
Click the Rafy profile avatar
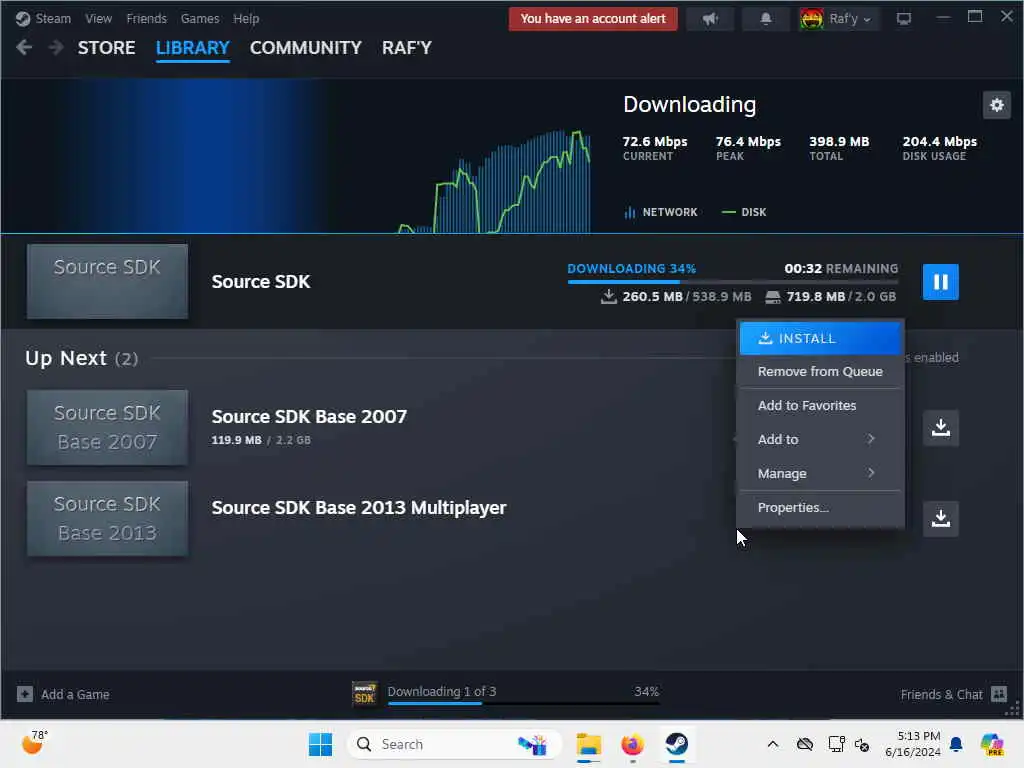[812, 19]
